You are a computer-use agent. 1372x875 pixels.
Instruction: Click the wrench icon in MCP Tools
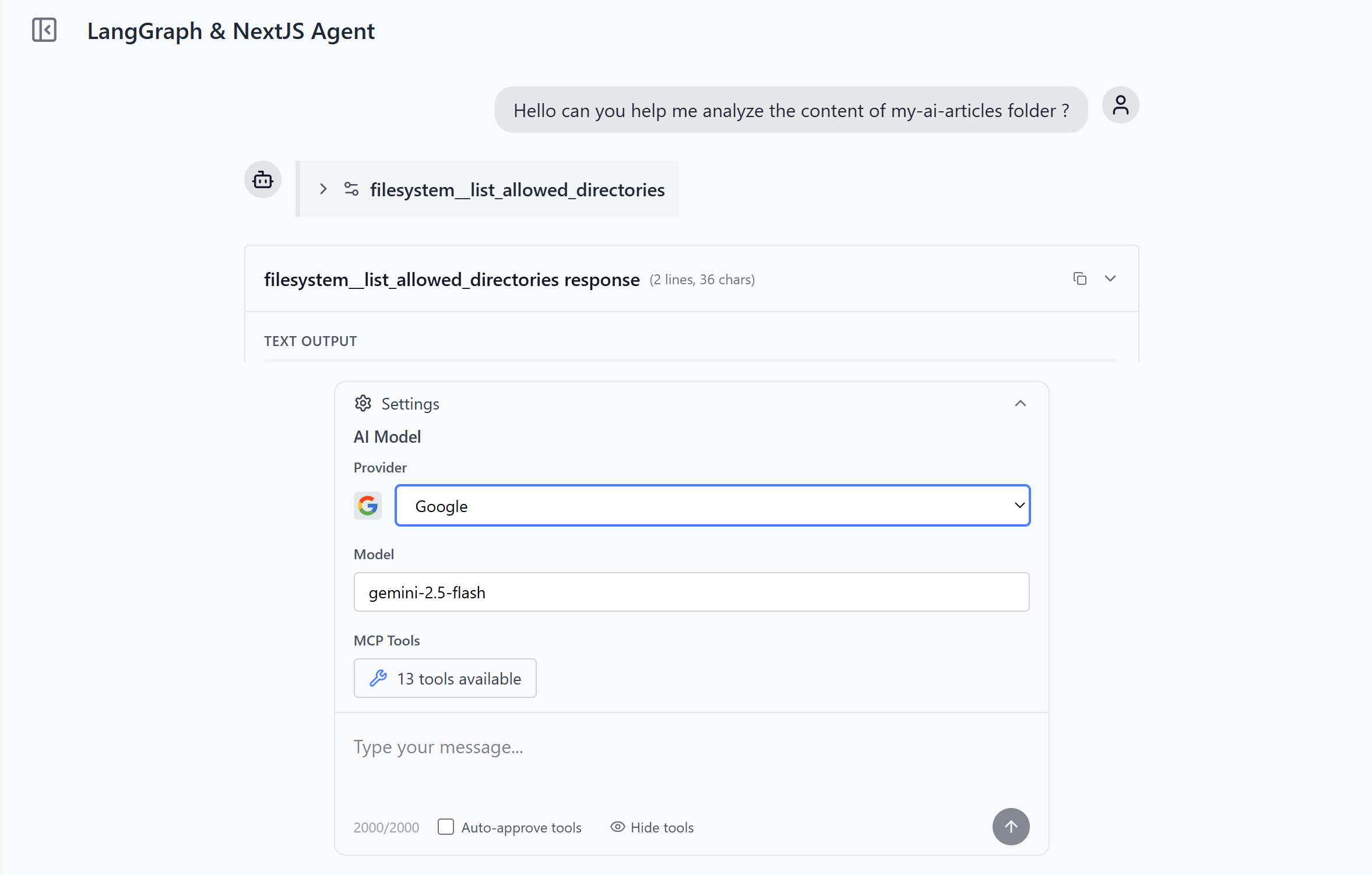[x=378, y=678]
